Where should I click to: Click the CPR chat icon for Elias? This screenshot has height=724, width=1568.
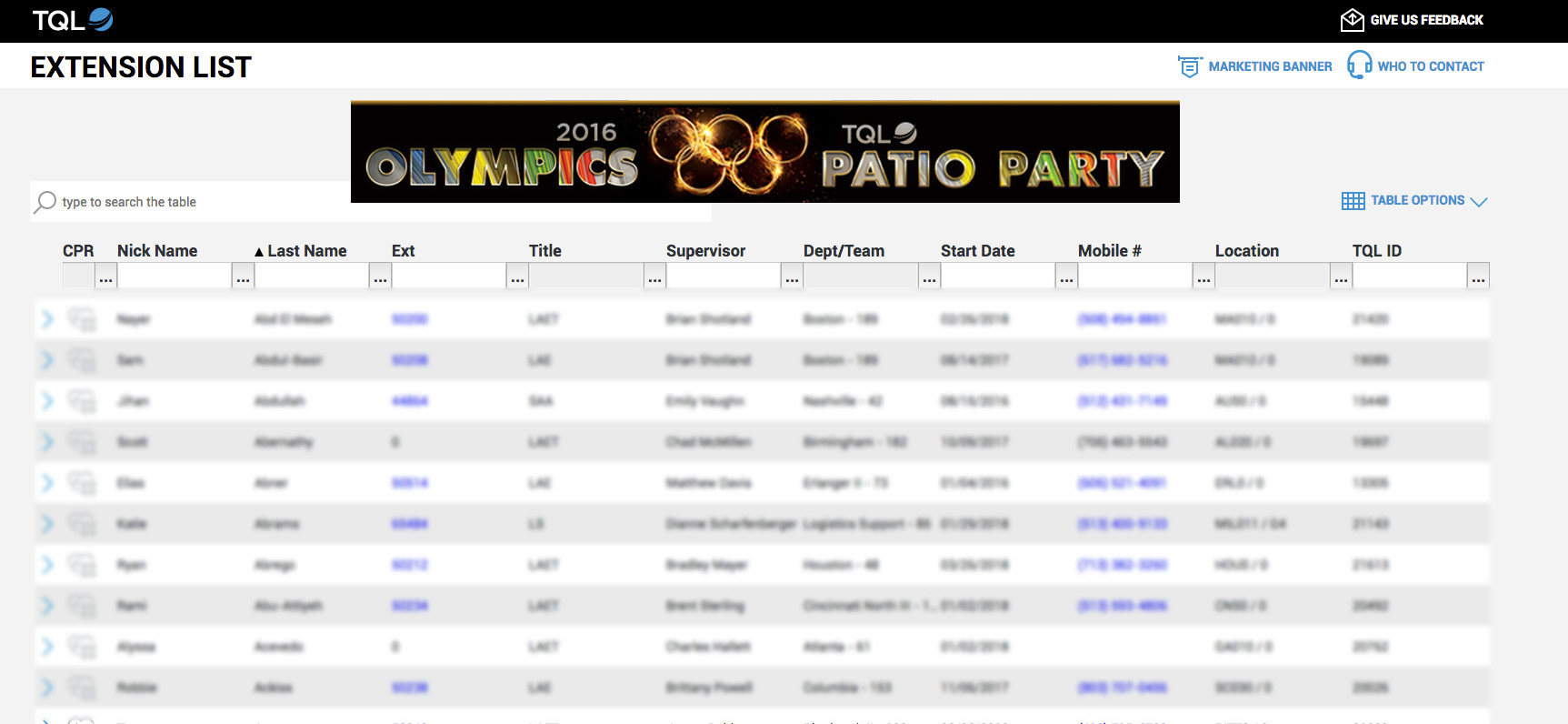coord(82,483)
